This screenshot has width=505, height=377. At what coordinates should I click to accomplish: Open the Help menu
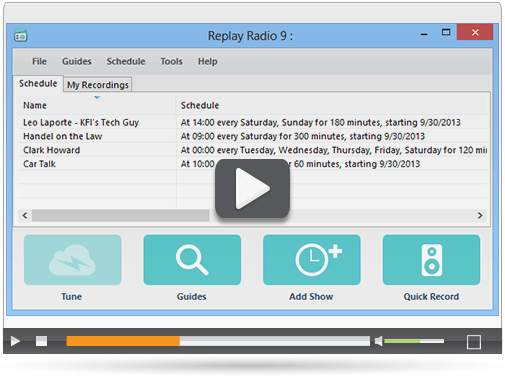pos(208,62)
